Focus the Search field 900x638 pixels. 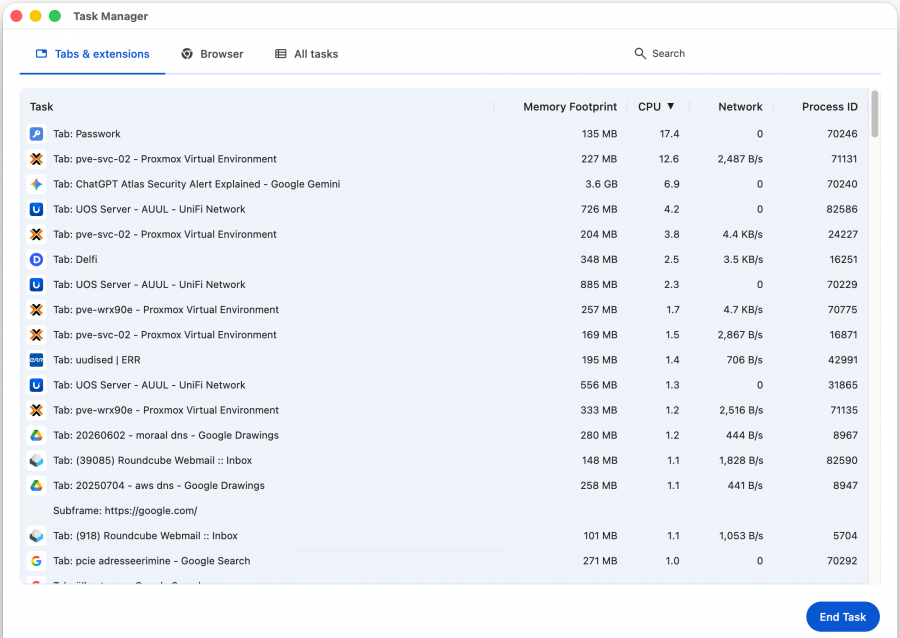click(x=660, y=53)
